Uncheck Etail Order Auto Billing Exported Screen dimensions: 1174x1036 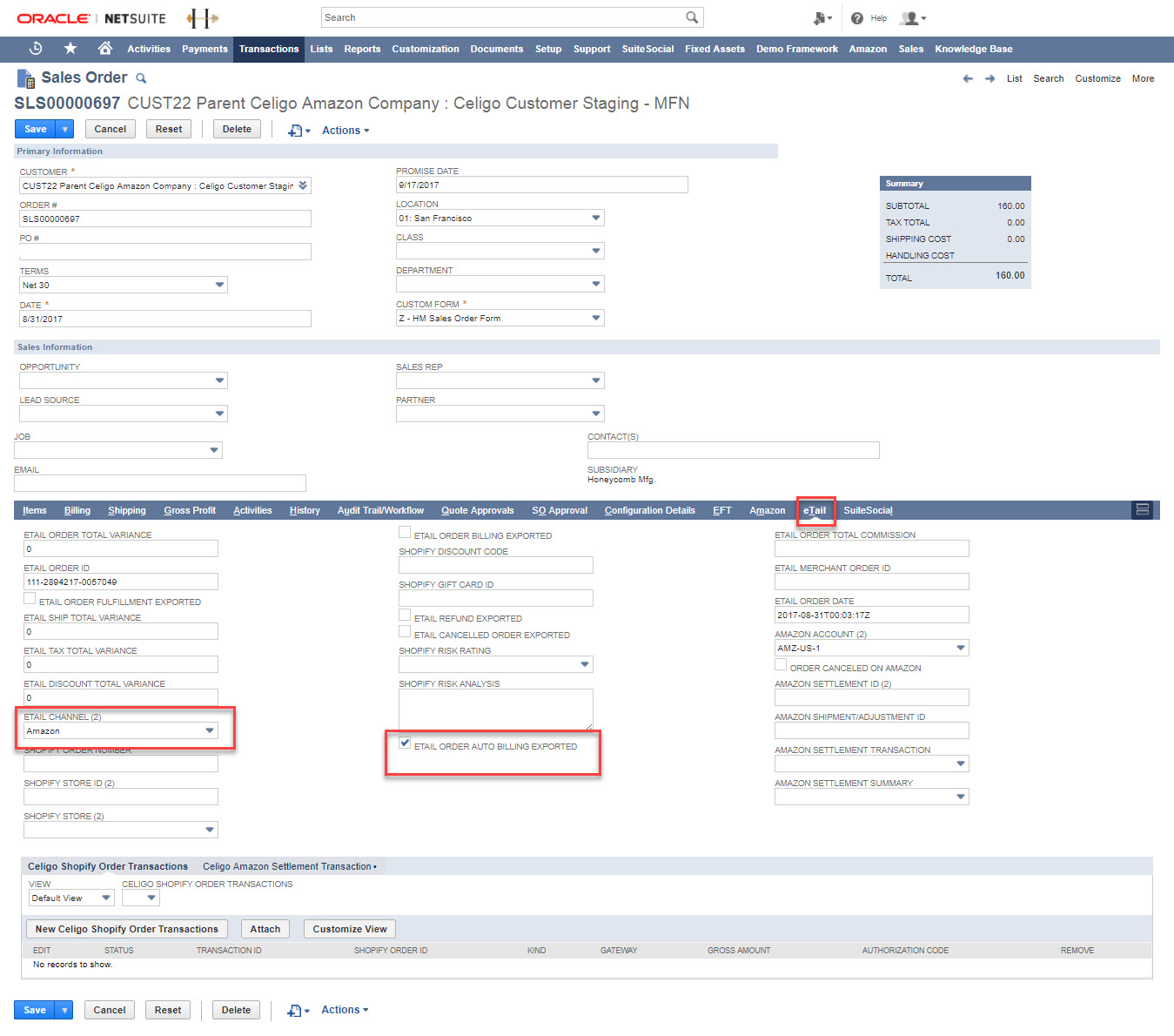tap(405, 743)
